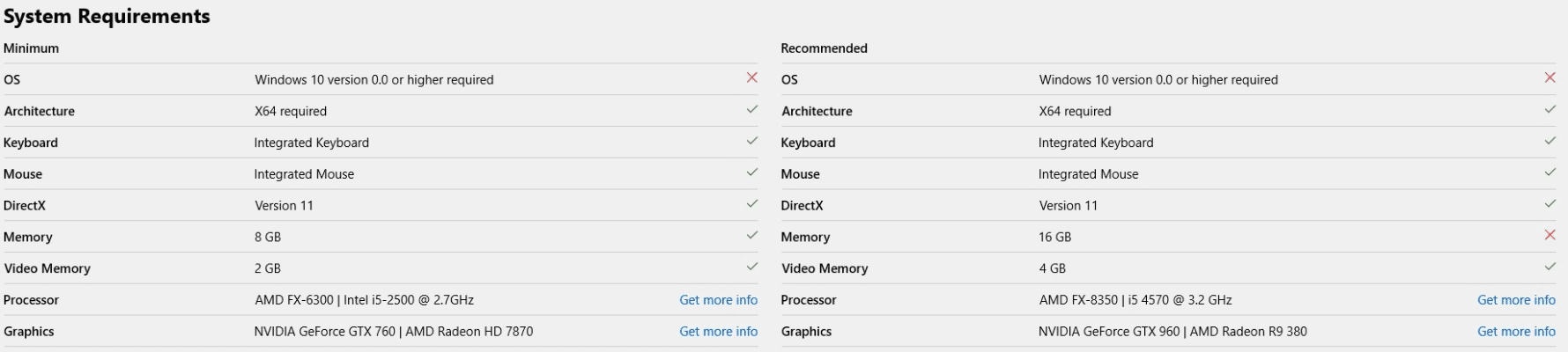Open Get more info for Recommended Processor
The width and height of the screenshot is (1568, 352).
coord(1516,300)
